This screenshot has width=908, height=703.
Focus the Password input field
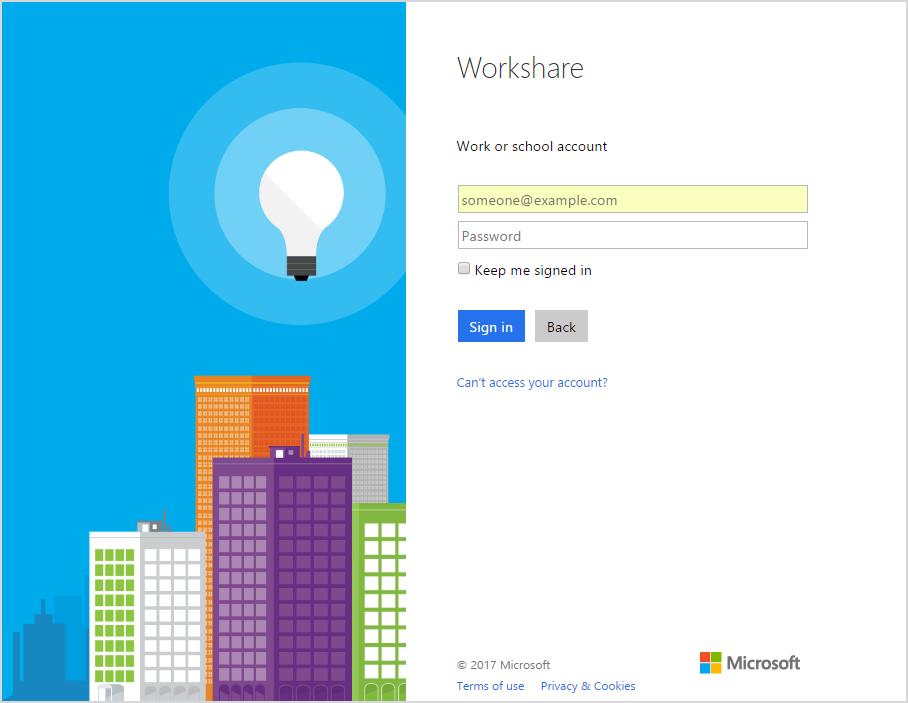[632, 235]
